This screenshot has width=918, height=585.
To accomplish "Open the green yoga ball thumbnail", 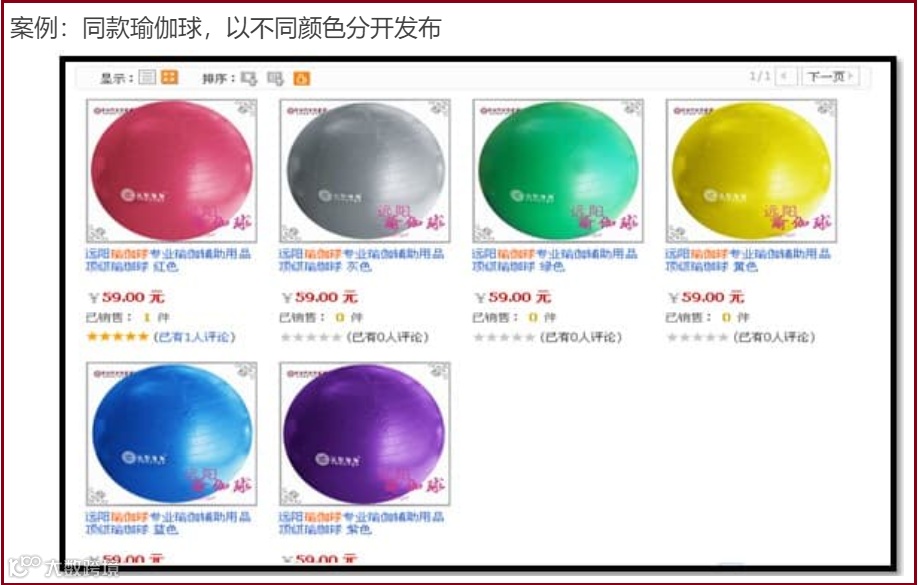I will pyautogui.click(x=558, y=170).
